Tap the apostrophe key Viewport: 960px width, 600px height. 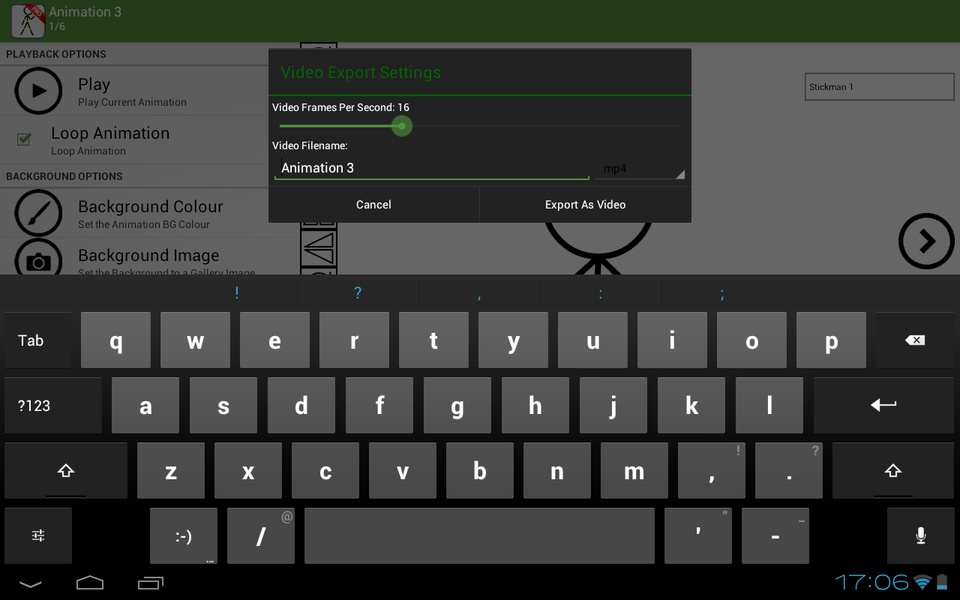[x=698, y=536]
